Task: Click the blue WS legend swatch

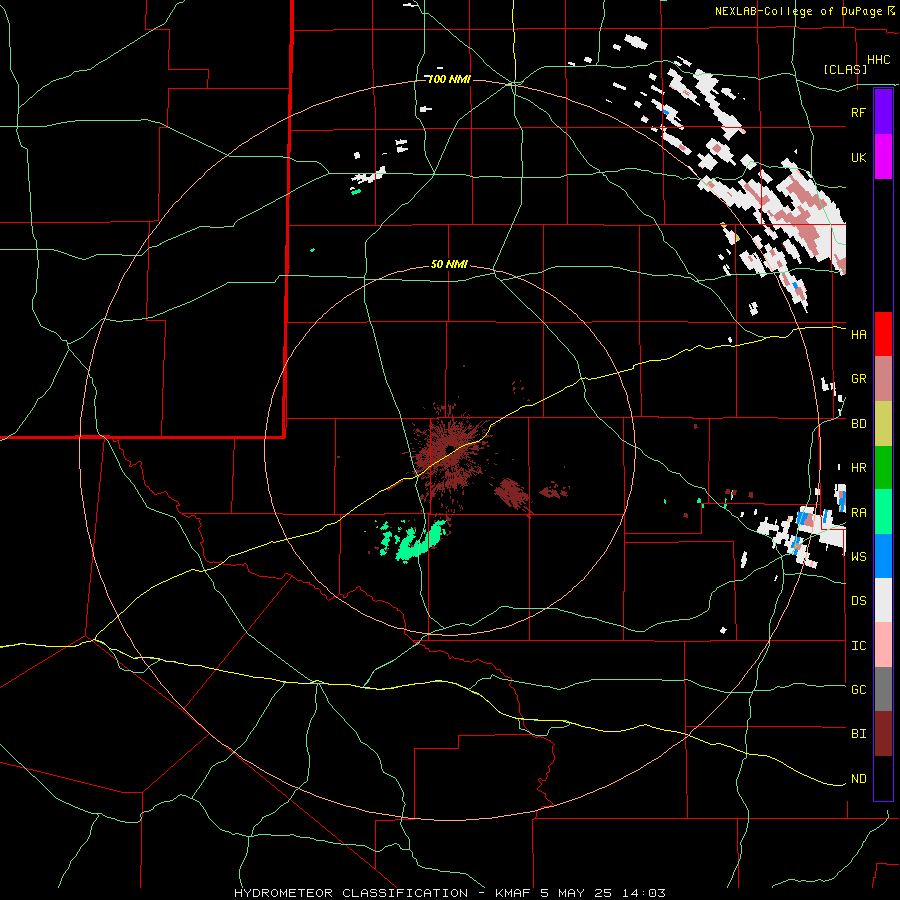Action: (883, 556)
